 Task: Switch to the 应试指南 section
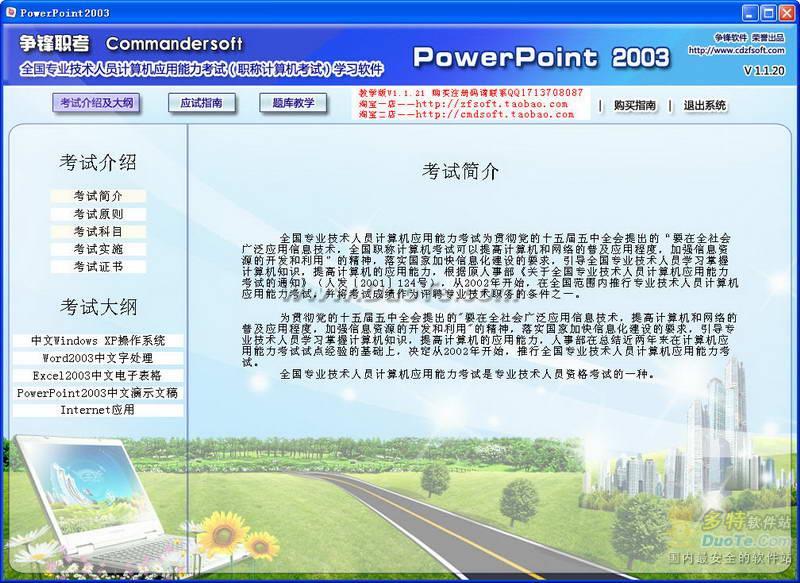click(x=202, y=103)
